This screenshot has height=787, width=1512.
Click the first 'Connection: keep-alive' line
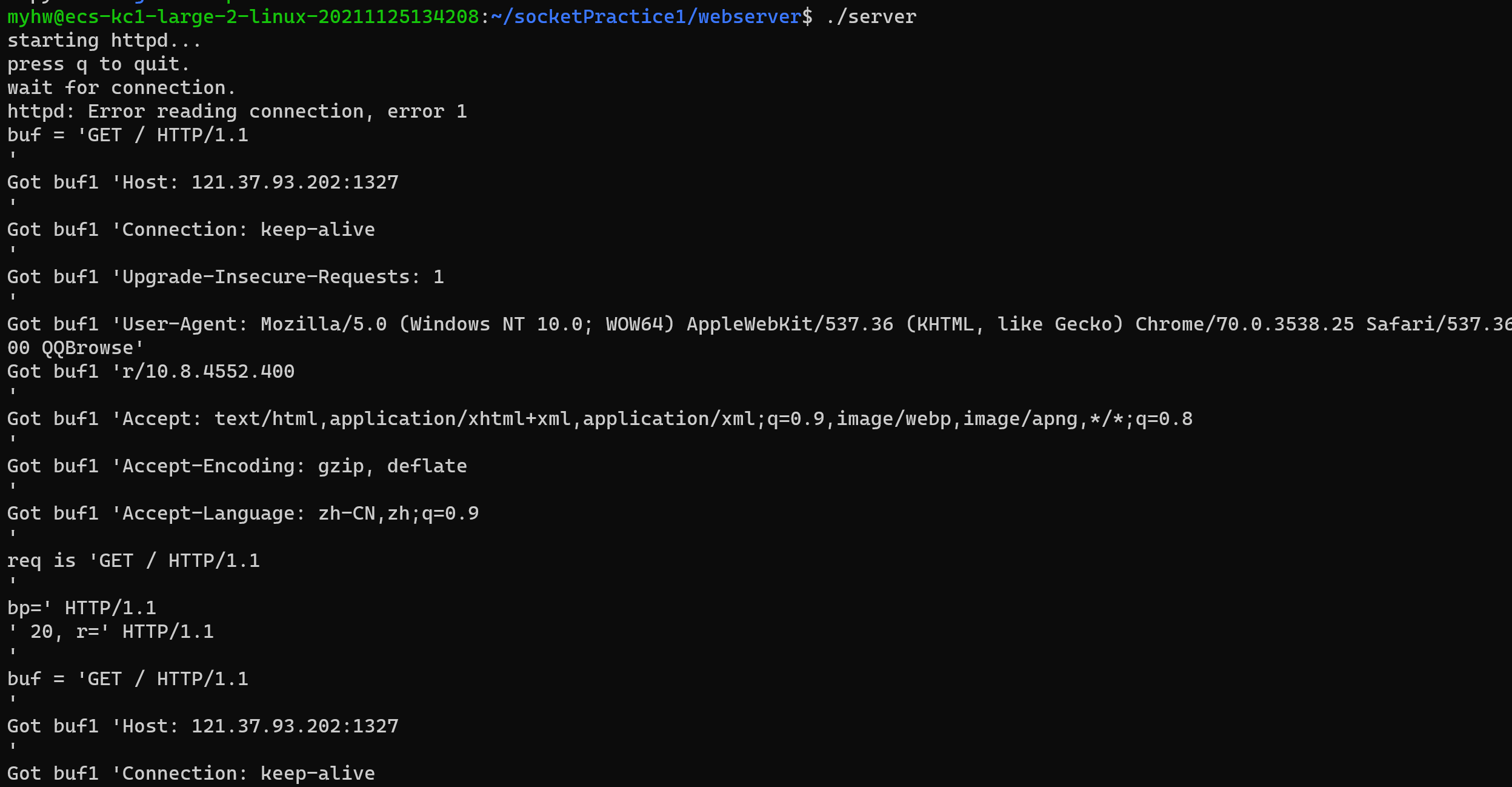248,230
